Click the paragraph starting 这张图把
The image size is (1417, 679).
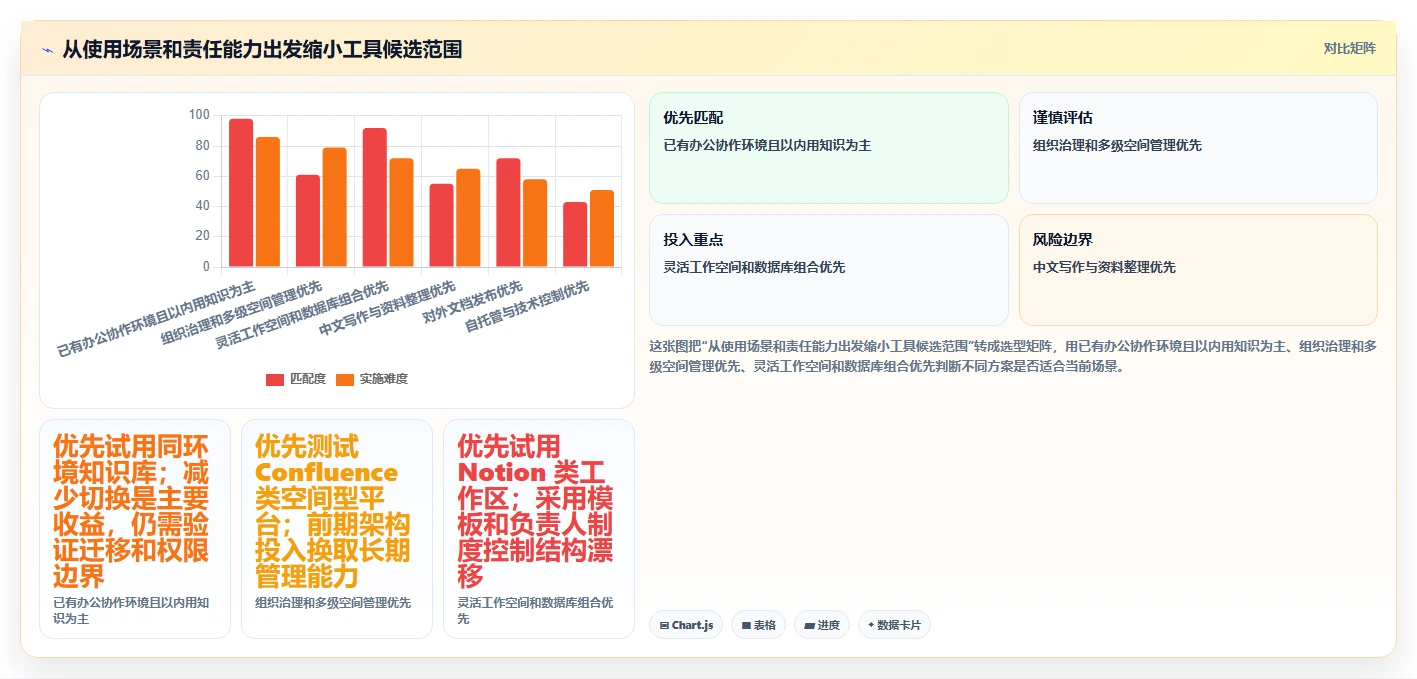(1013, 356)
